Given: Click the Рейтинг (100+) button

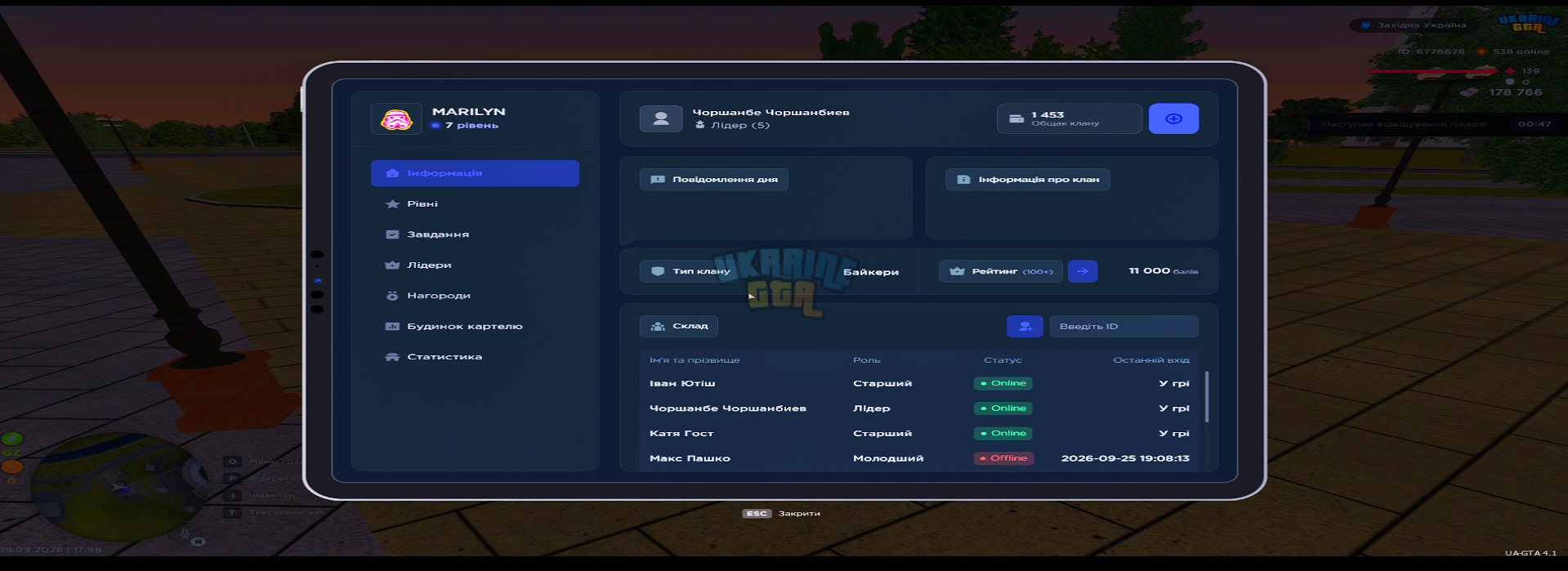Looking at the screenshot, I should tap(1000, 271).
